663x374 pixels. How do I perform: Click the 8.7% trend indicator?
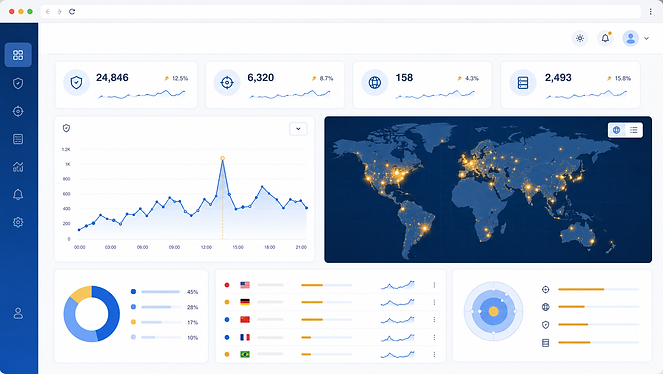tap(323, 79)
